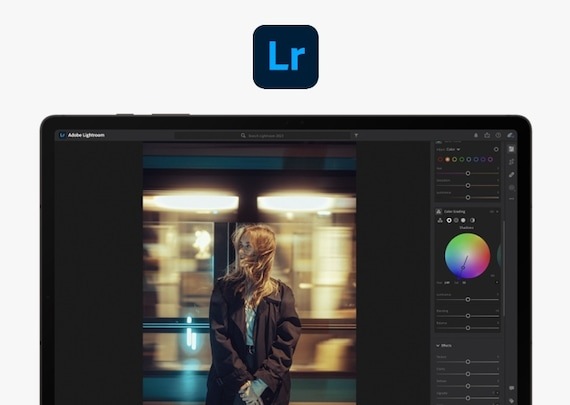Click the Shadows hue value field
The height and width of the screenshot is (405, 570).
click(447, 282)
